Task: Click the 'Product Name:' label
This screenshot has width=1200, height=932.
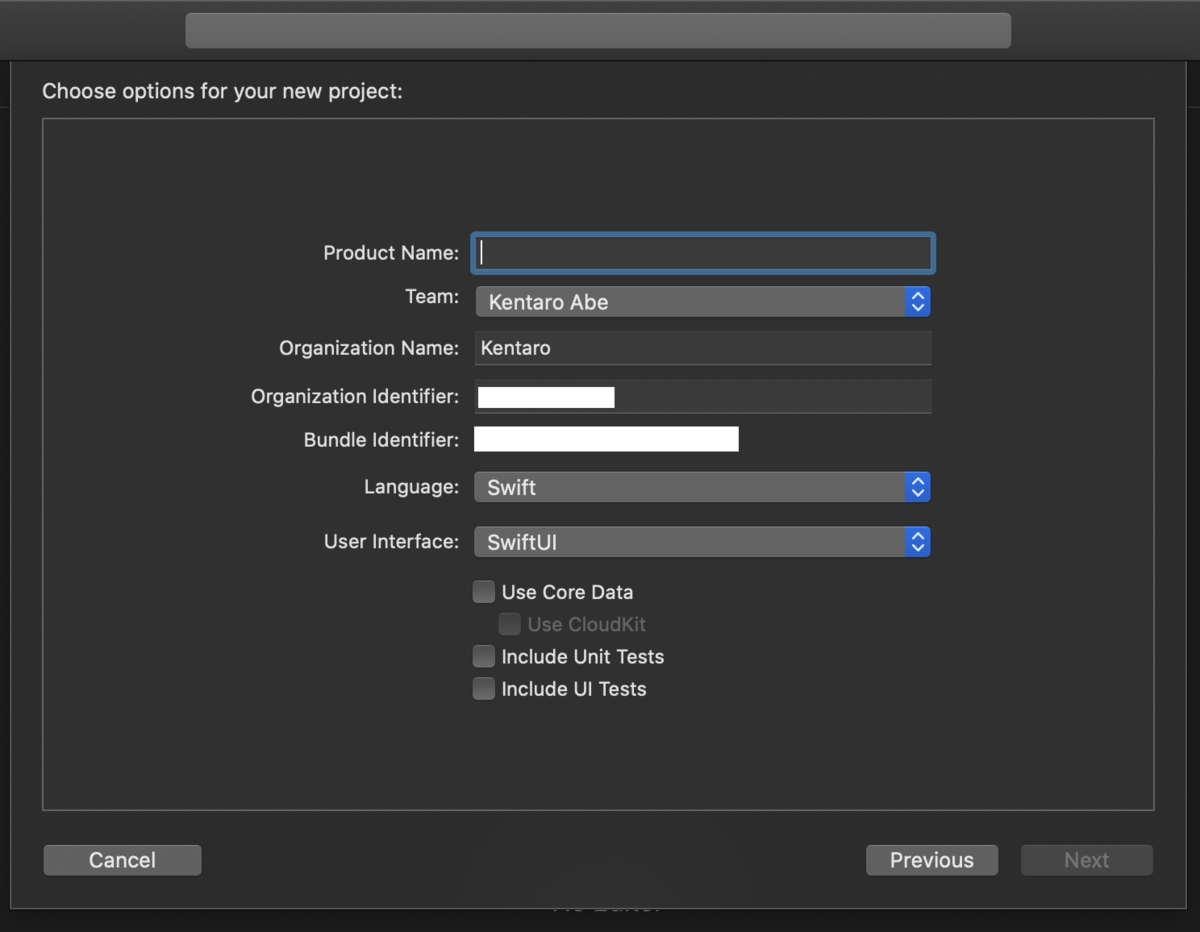Action: [391, 253]
